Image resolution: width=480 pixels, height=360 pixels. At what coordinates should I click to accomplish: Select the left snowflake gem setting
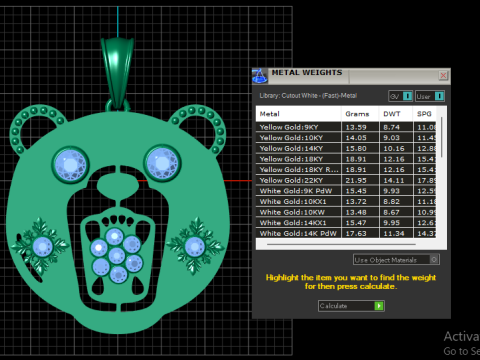(41, 247)
